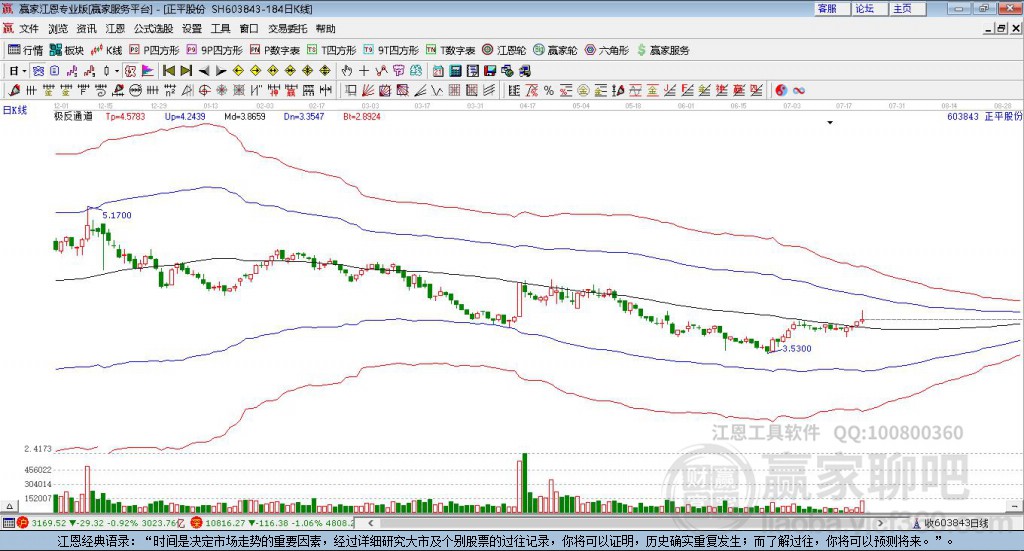Select the pencil drawing tool icon
1024x551 pixels.
coord(14,90)
